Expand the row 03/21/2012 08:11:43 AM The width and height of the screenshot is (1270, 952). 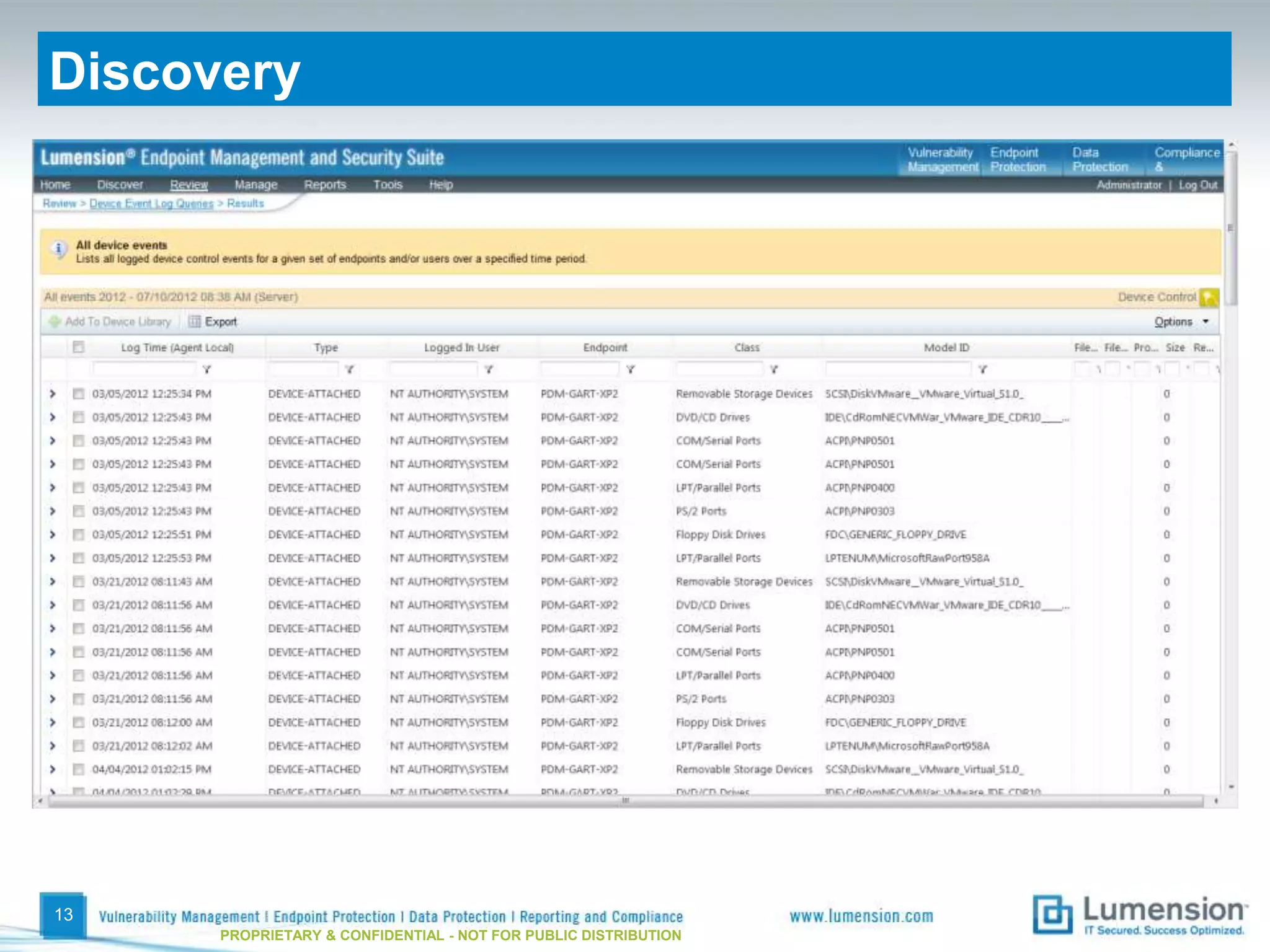(x=53, y=581)
